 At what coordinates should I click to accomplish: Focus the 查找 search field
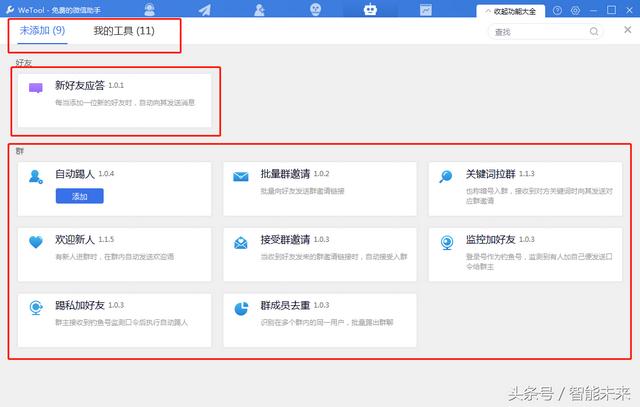(545, 32)
